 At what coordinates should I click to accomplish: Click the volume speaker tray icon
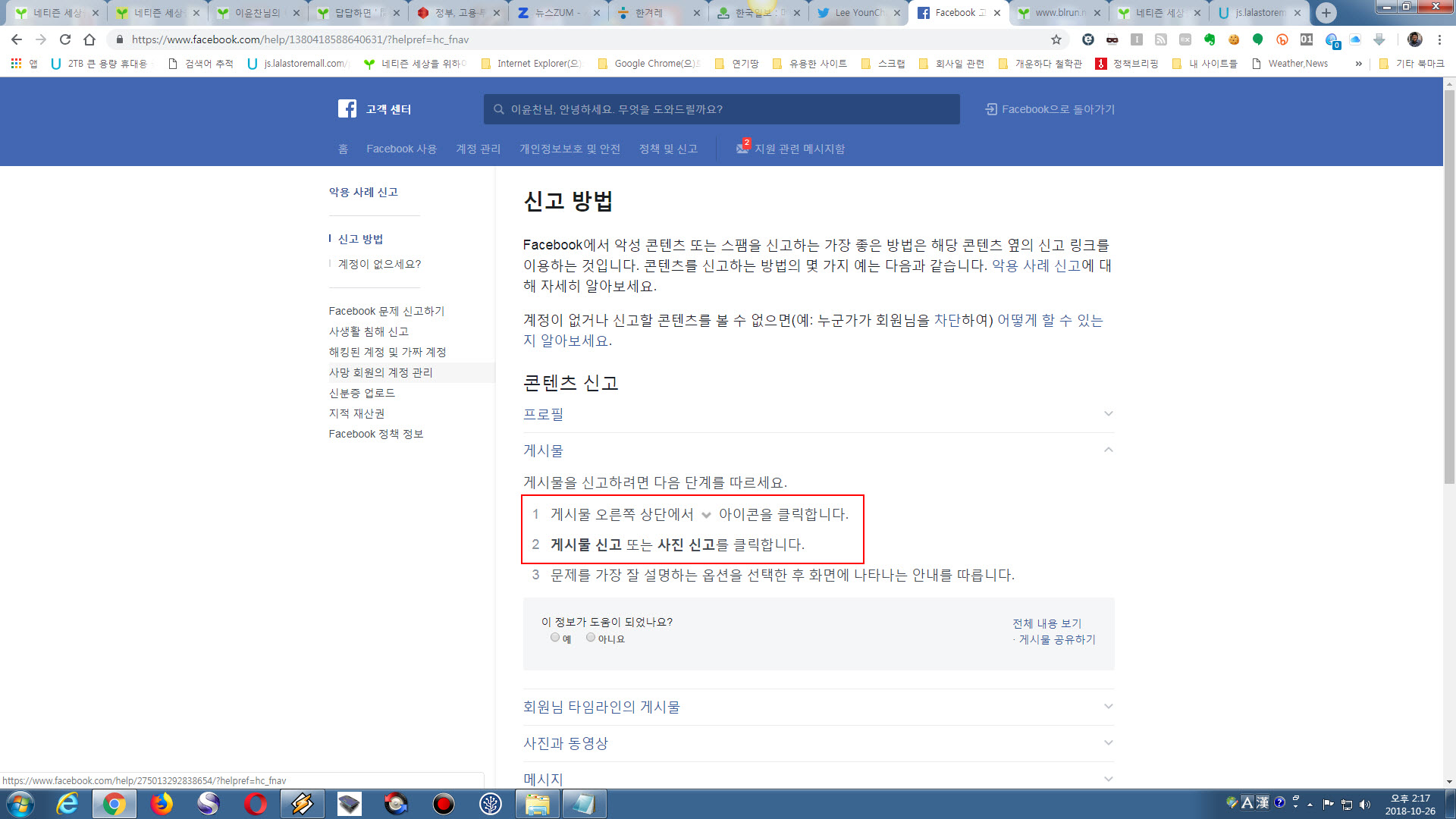tap(1365, 804)
